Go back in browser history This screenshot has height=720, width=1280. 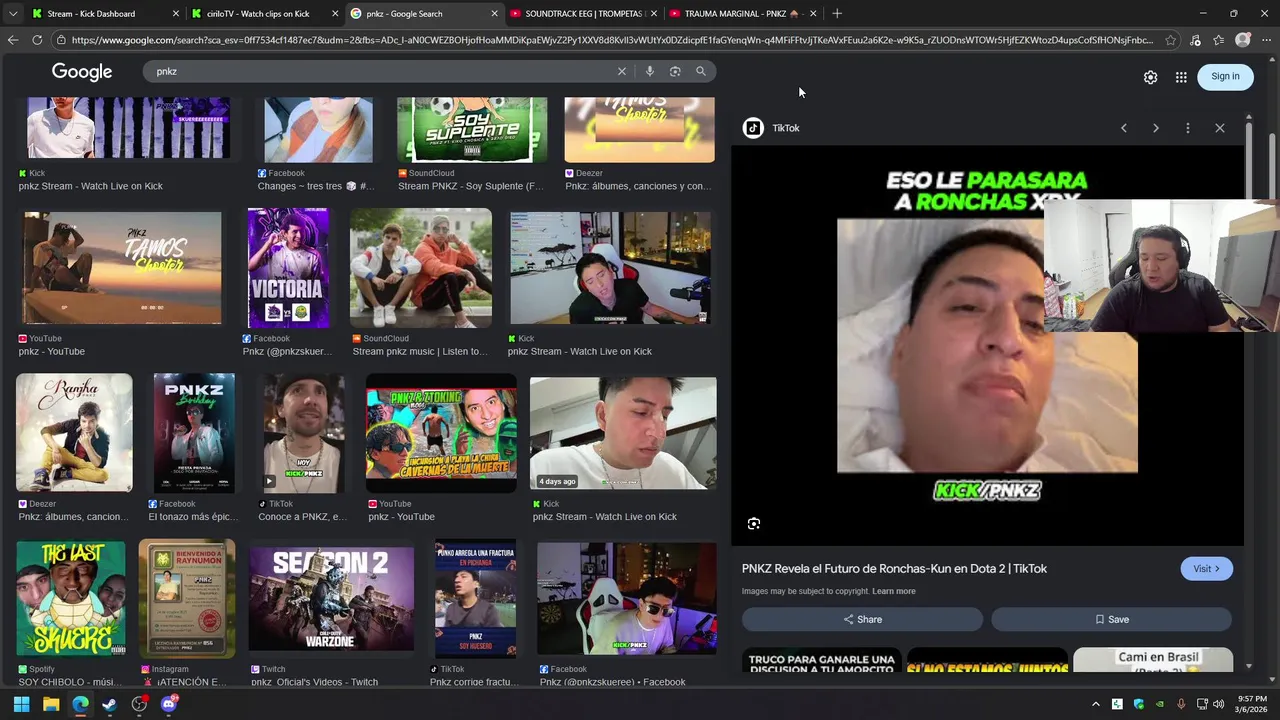tap(12, 40)
